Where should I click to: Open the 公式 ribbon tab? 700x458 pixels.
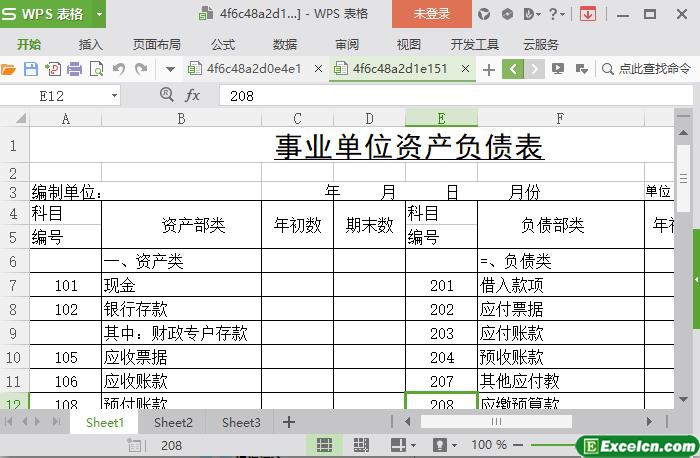click(223, 44)
